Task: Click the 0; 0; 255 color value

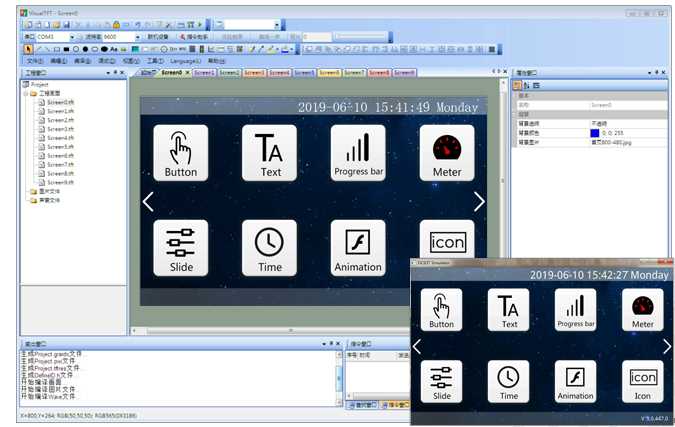Action: [x=612, y=133]
